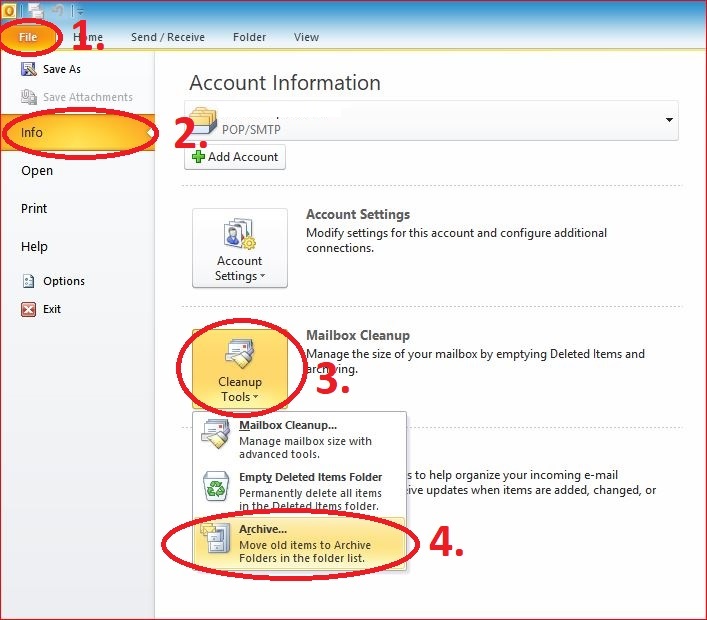Select Info in the backstage menu
Image resolution: width=707 pixels, height=620 pixels.
[78, 132]
